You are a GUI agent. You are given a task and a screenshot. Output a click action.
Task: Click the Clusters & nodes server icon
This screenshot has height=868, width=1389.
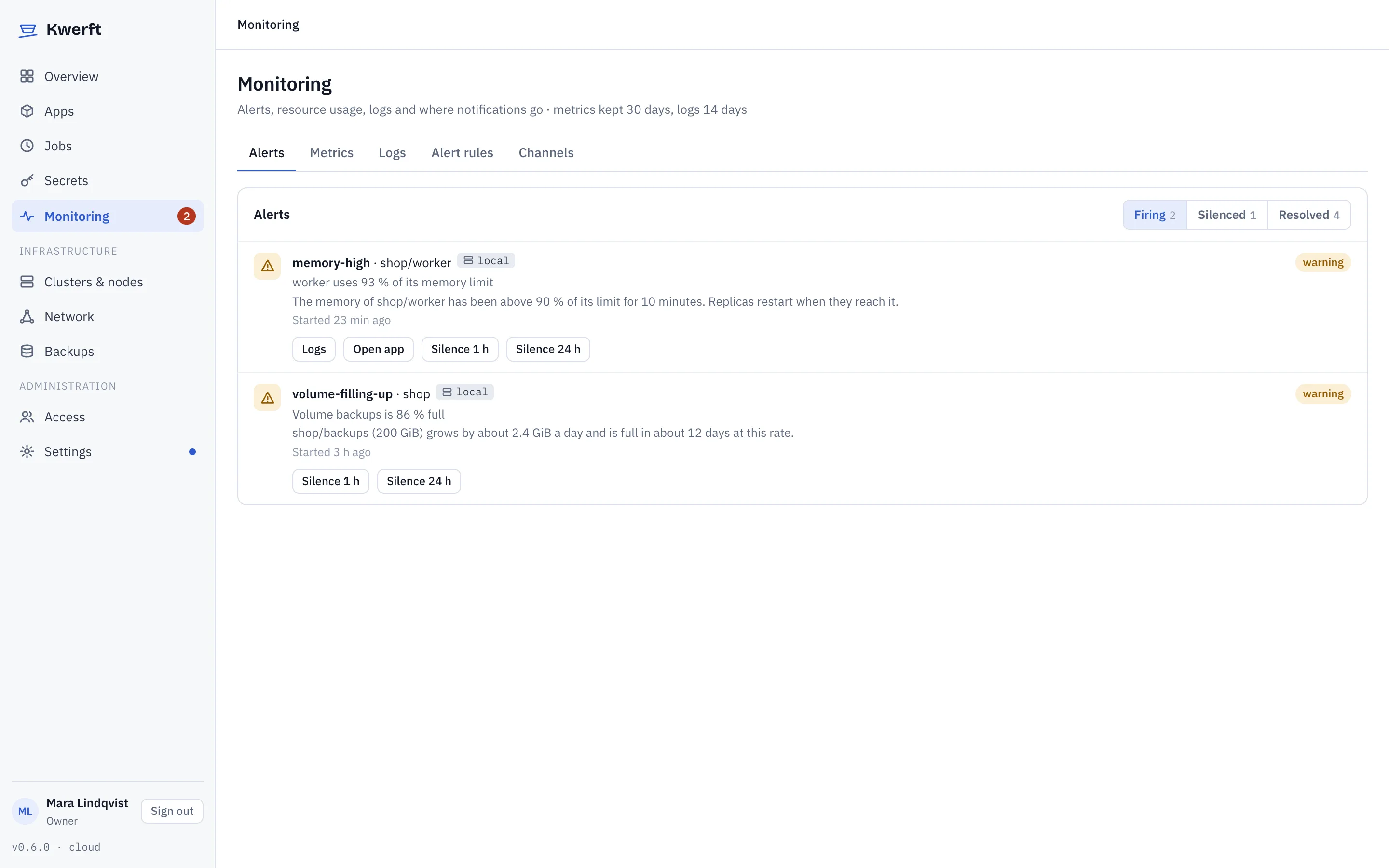click(27, 282)
